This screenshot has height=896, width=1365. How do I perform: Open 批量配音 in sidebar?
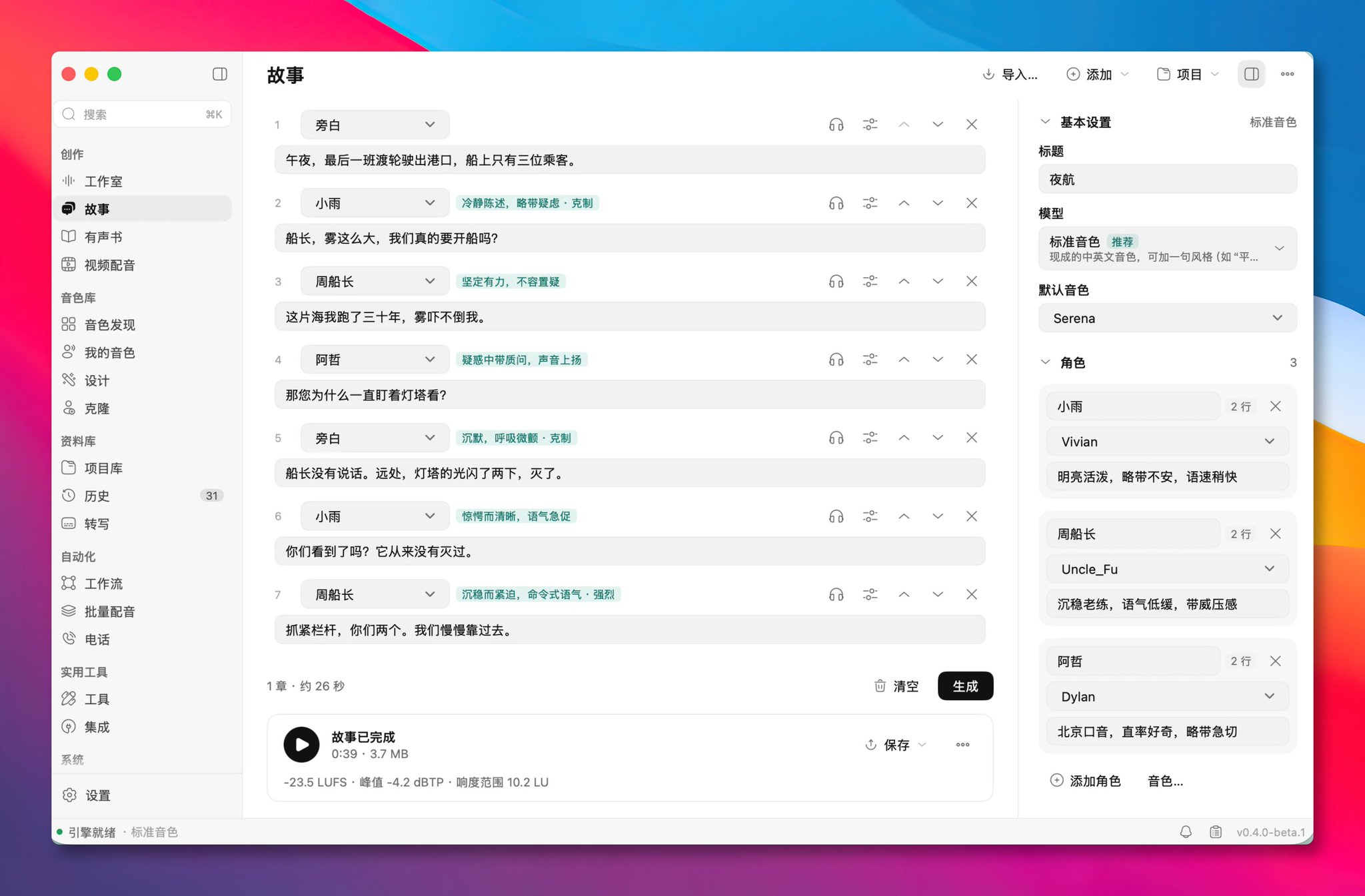click(144, 612)
